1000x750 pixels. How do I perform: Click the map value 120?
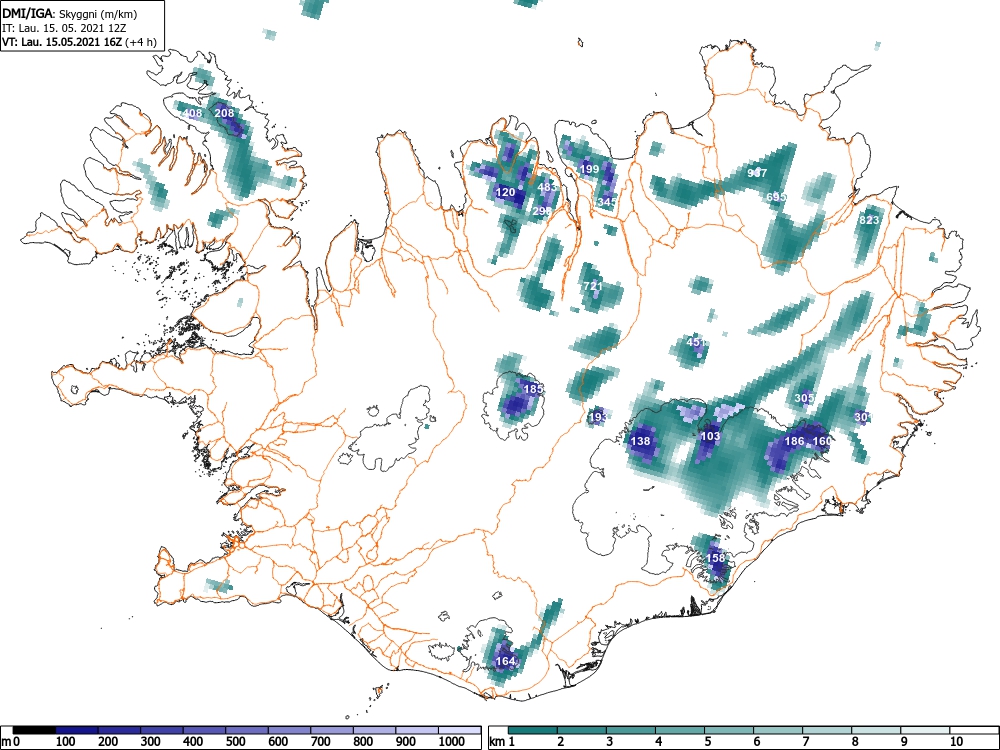[505, 192]
